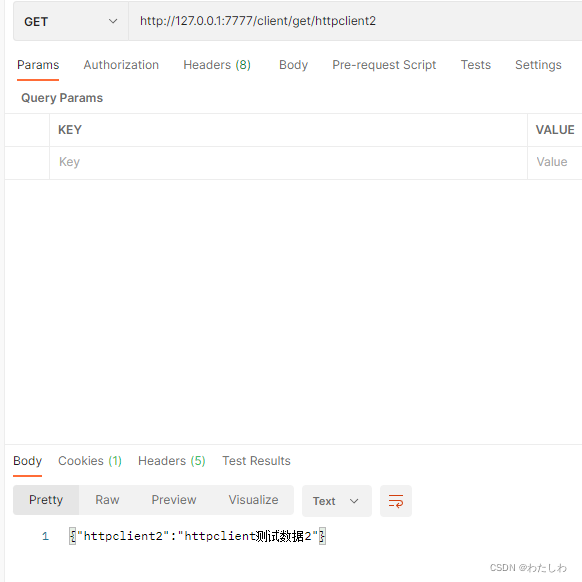Open the GET method dropdown
This screenshot has width=582, height=582.
(x=71, y=22)
